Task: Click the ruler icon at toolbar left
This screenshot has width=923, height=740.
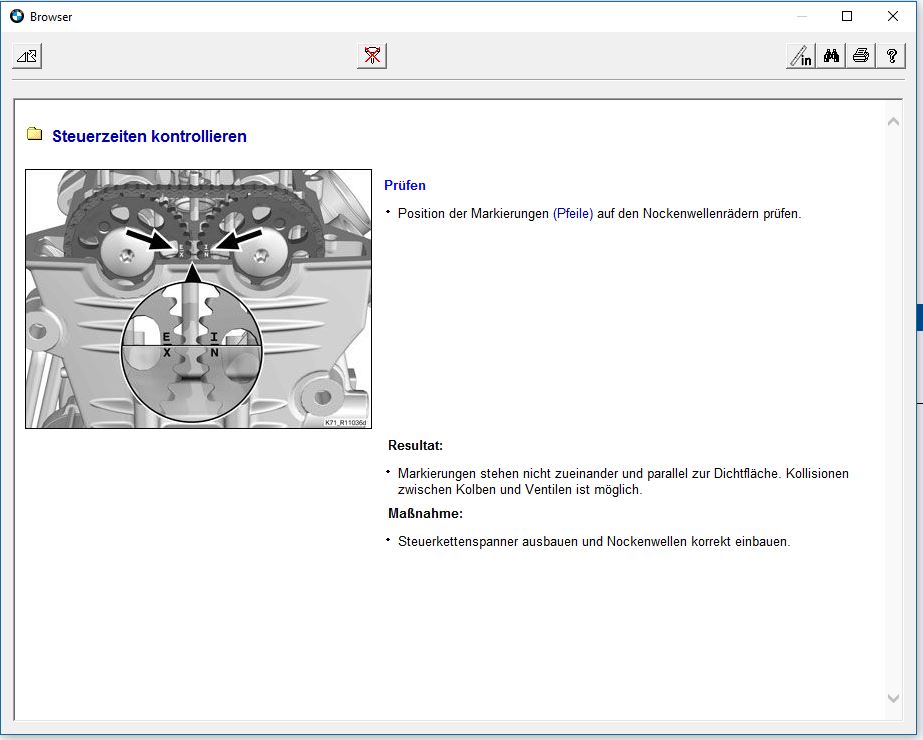Action: 27,56
